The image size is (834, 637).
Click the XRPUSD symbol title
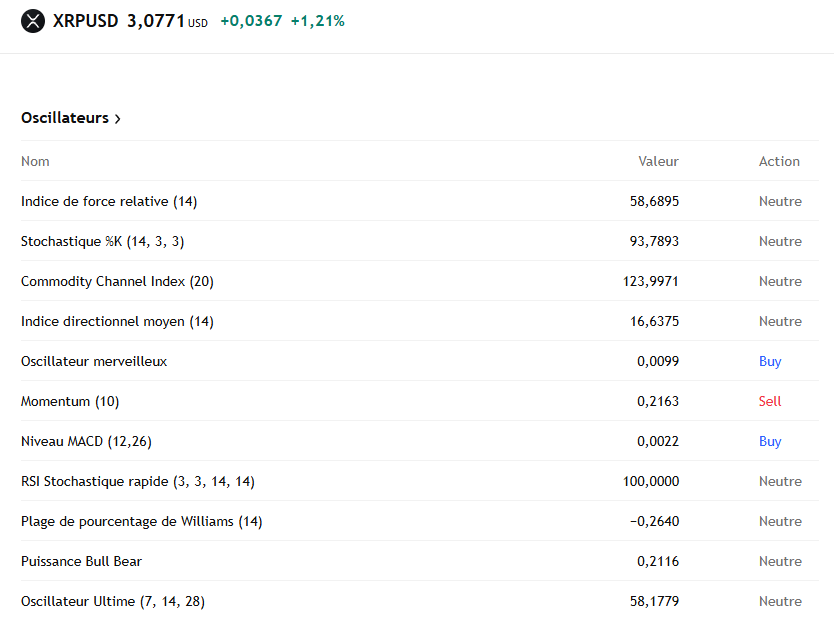[x=85, y=20]
